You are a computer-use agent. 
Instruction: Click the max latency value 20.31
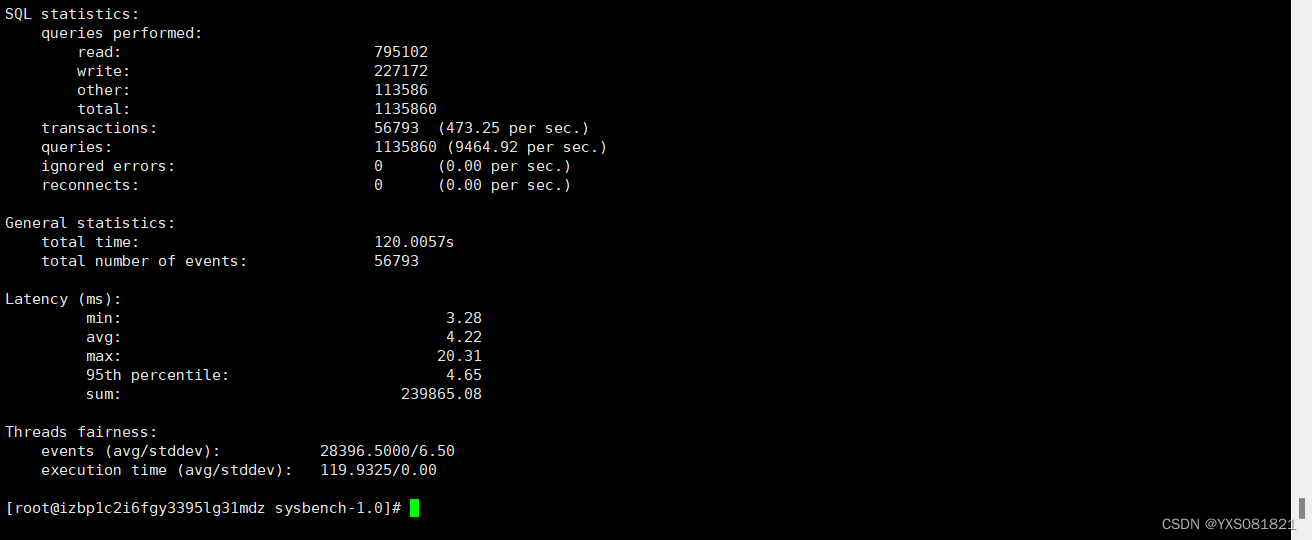(460, 356)
